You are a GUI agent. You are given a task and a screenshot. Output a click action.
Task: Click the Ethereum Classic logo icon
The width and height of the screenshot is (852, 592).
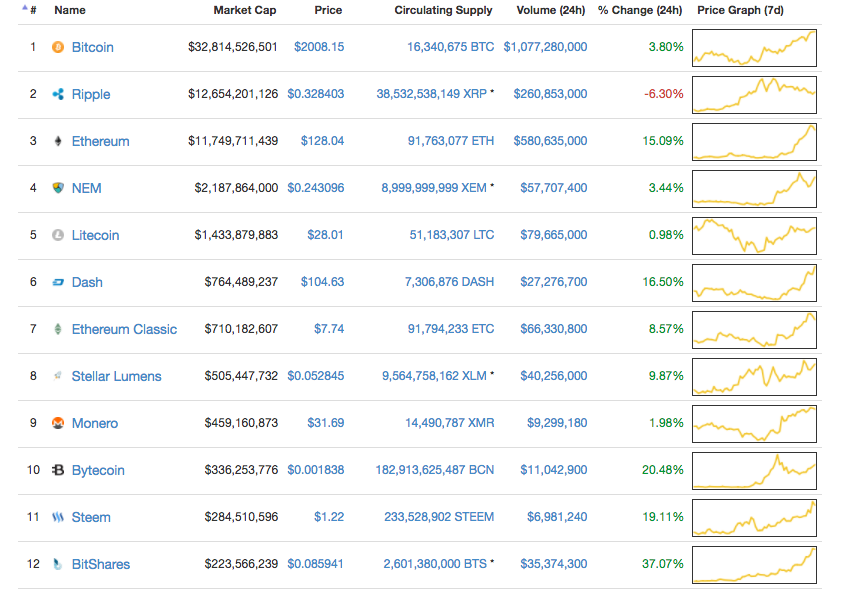[58, 329]
